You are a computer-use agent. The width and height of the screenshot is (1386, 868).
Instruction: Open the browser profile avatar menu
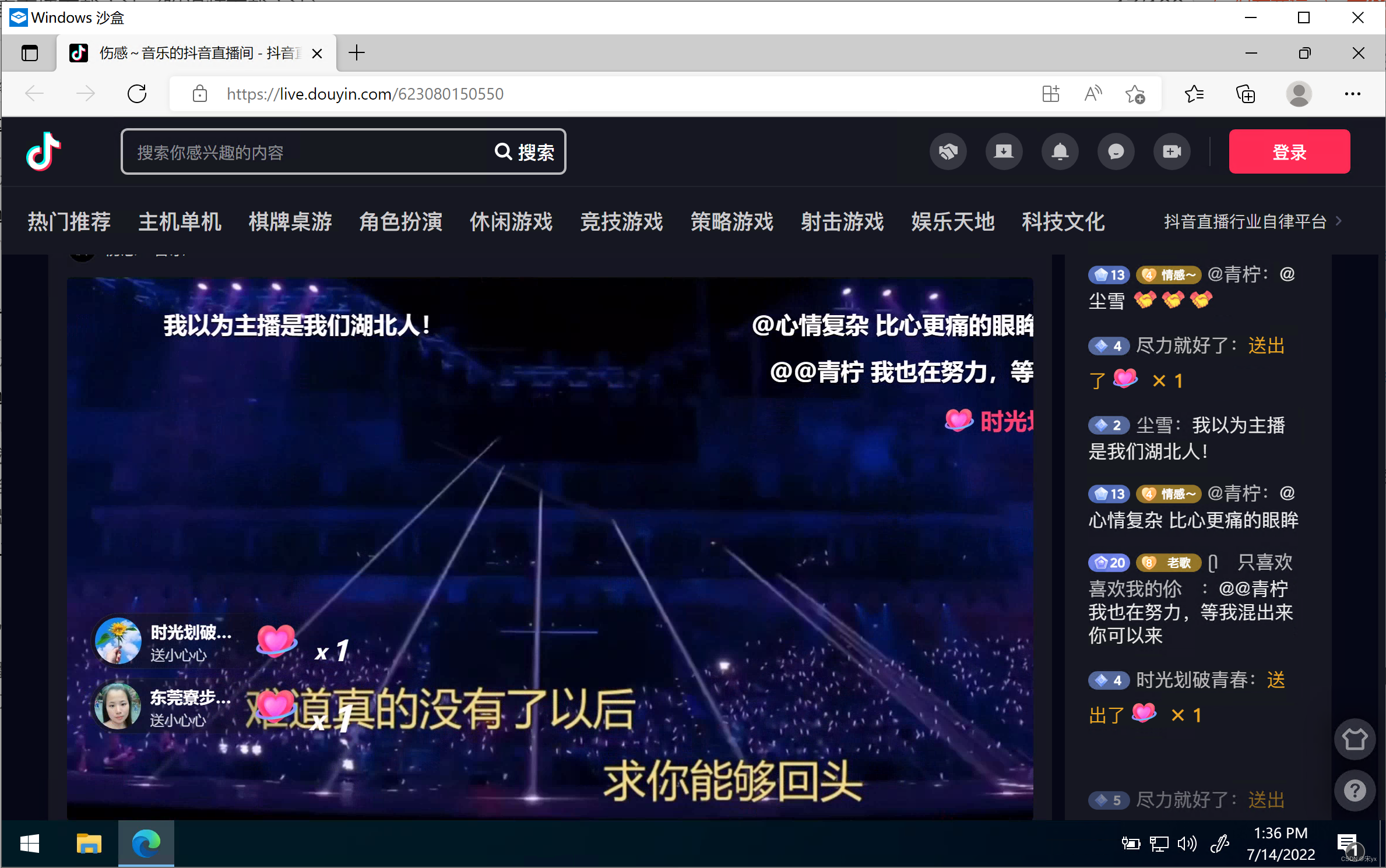coord(1299,94)
